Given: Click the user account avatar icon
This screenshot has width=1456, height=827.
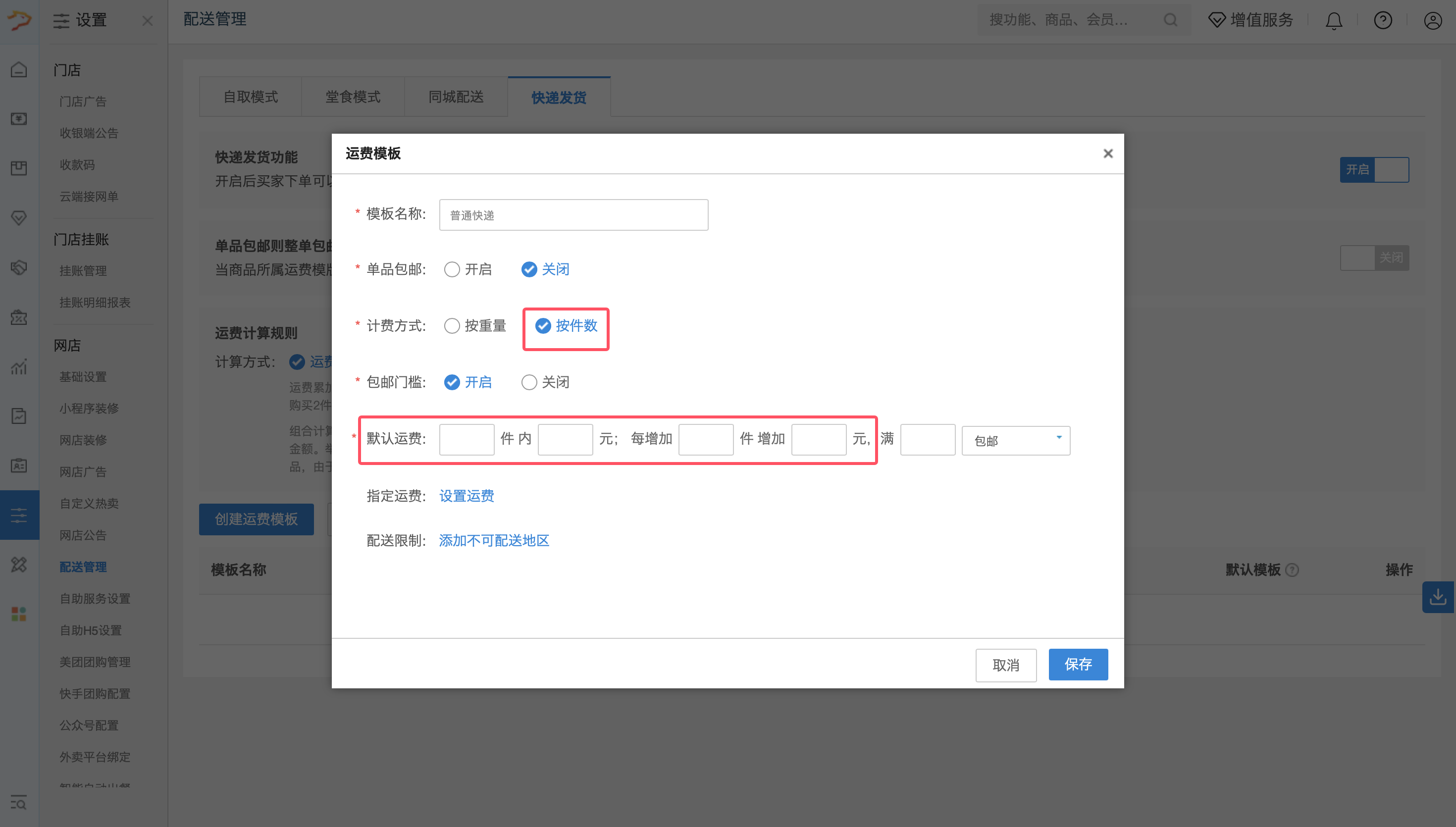Looking at the screenshot, I should (1432, 21).
